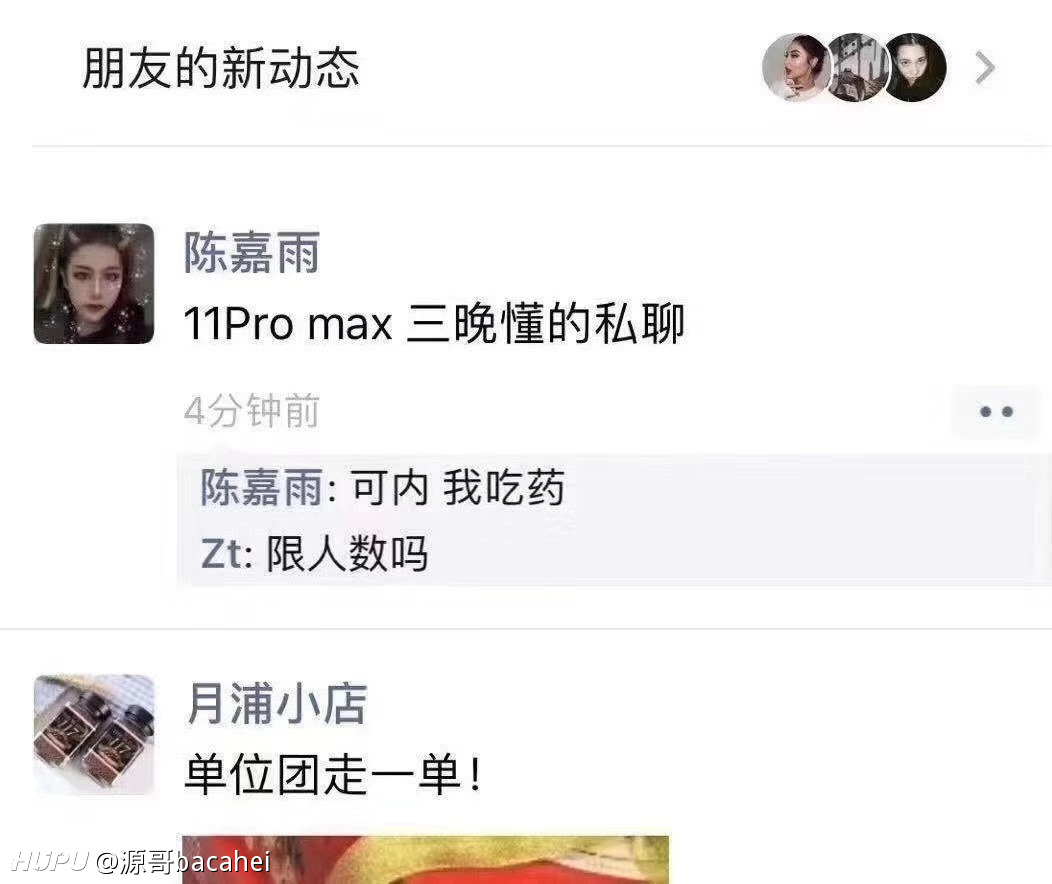Image resolution: width=1052 pixels, height=884 pixels.
Task: Reply to comment 可内 我吃药
Action: (458, 487)
